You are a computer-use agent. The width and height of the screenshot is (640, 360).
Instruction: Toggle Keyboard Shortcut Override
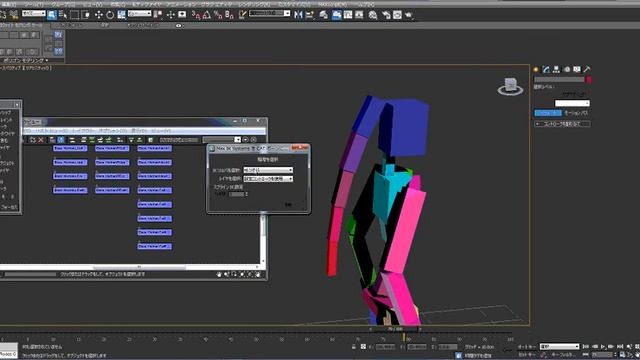pos(182,15)
